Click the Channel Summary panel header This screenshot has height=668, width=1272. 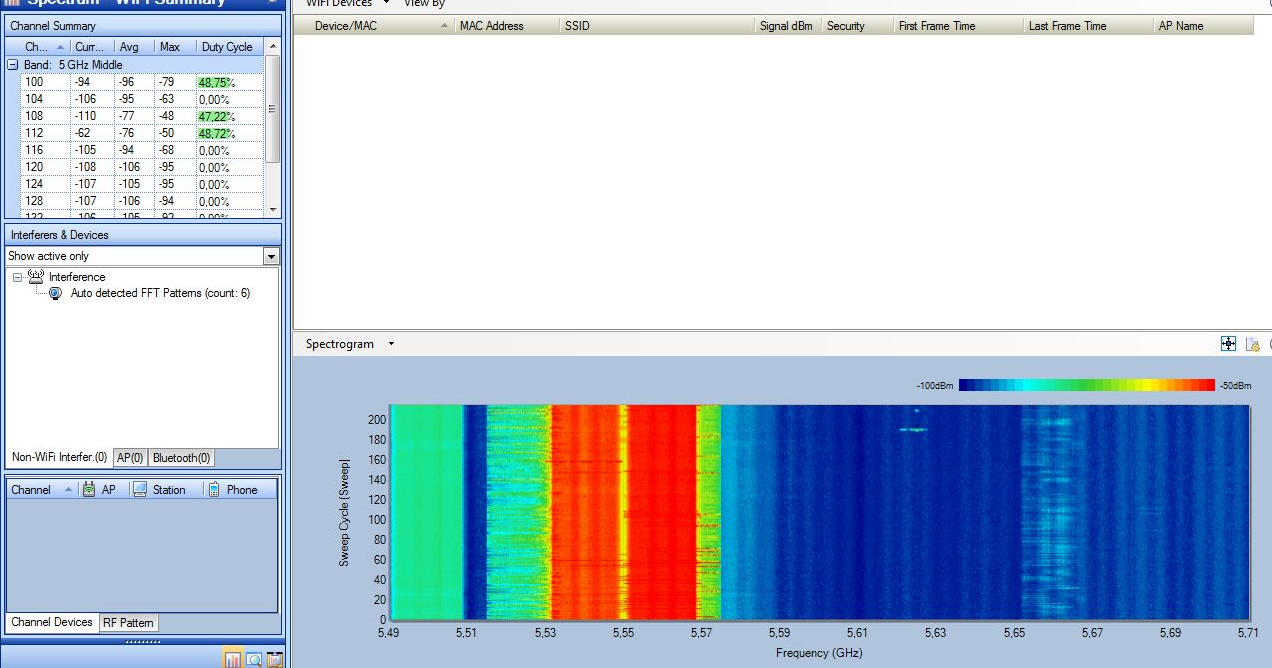[143, 26]
